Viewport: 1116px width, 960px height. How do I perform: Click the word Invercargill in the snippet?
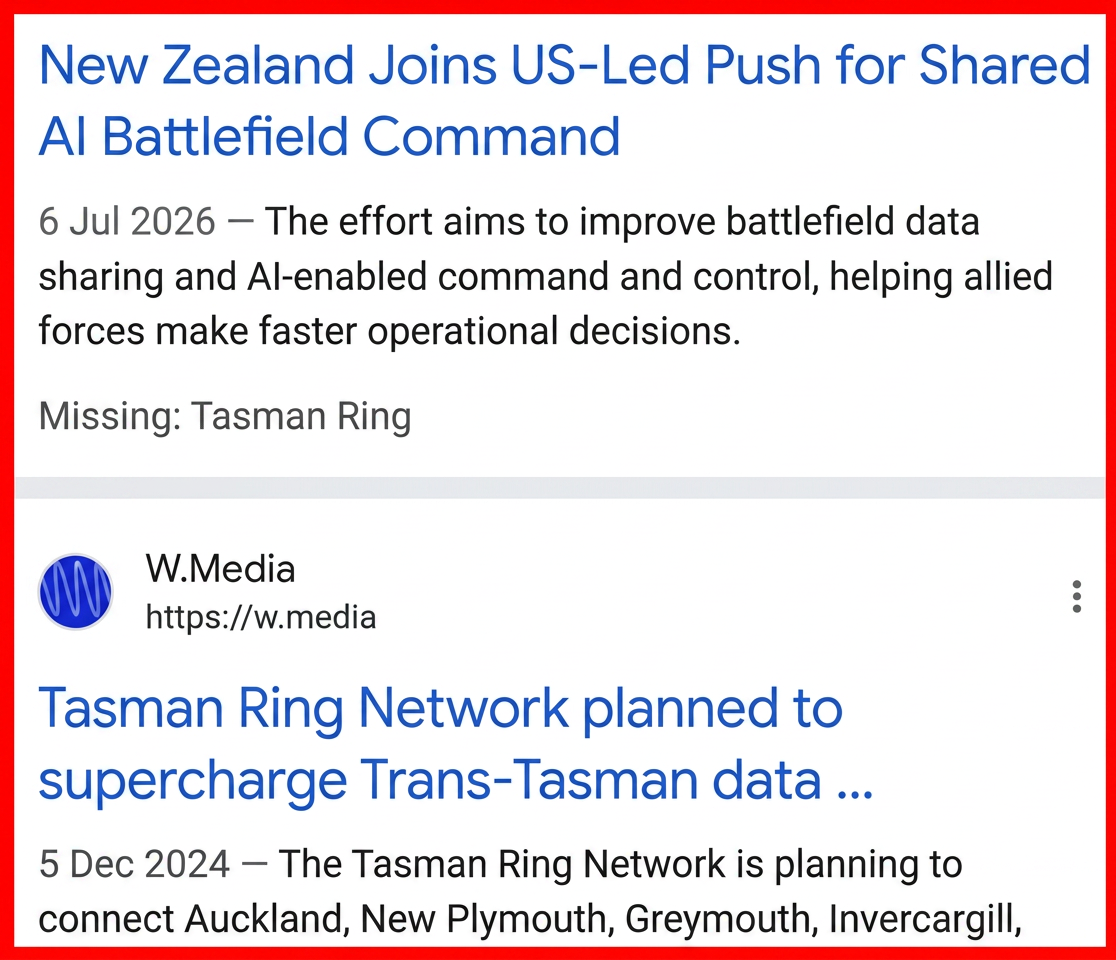925,919
